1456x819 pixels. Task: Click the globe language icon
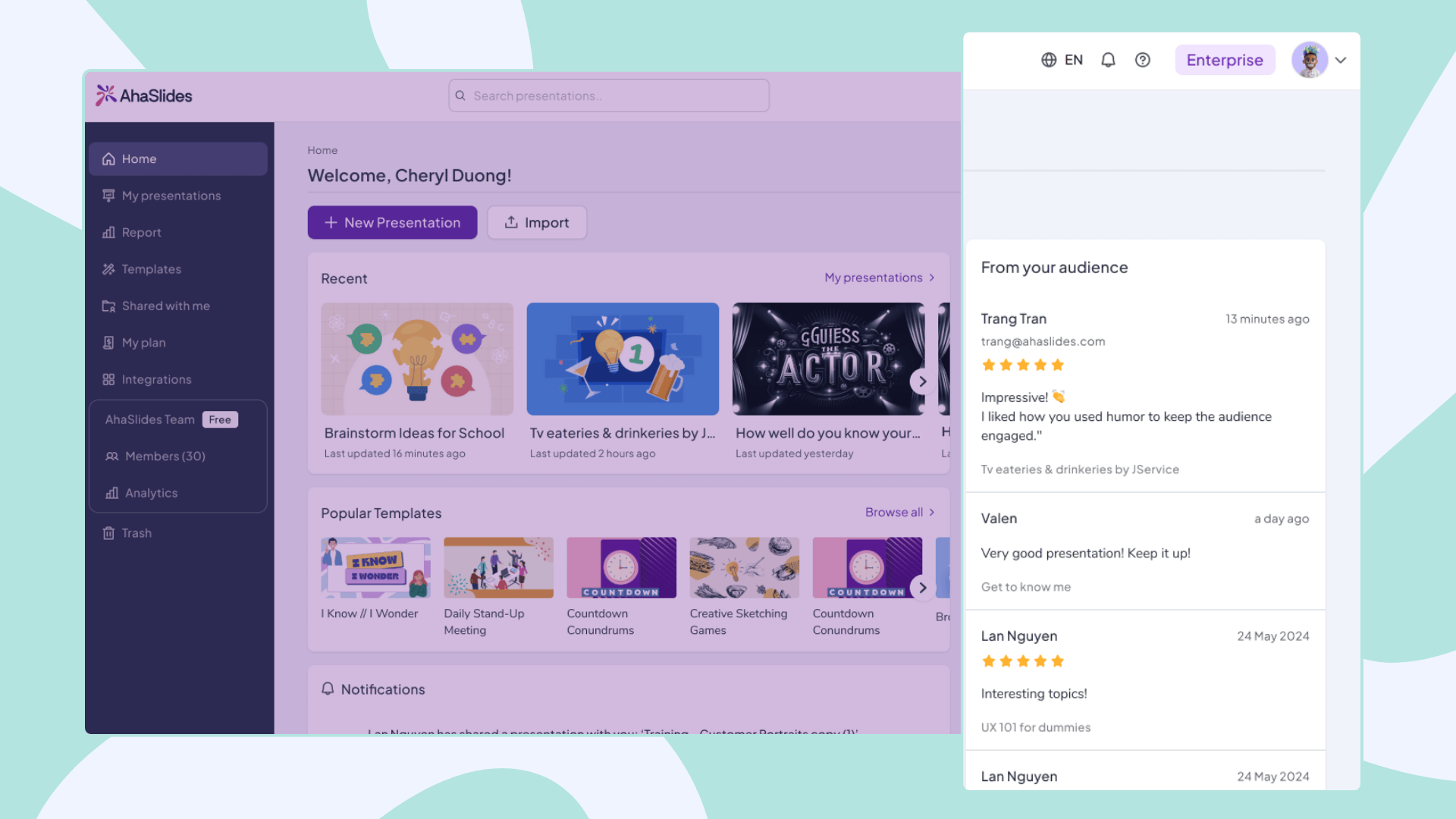point(1049,60)
